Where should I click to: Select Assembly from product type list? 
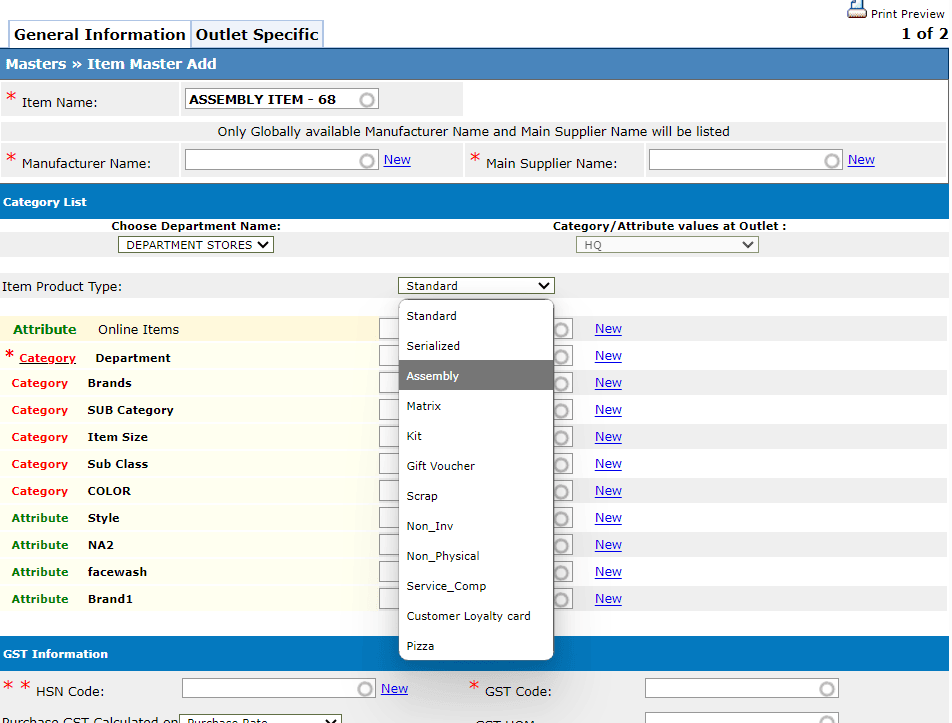[475, 376]
